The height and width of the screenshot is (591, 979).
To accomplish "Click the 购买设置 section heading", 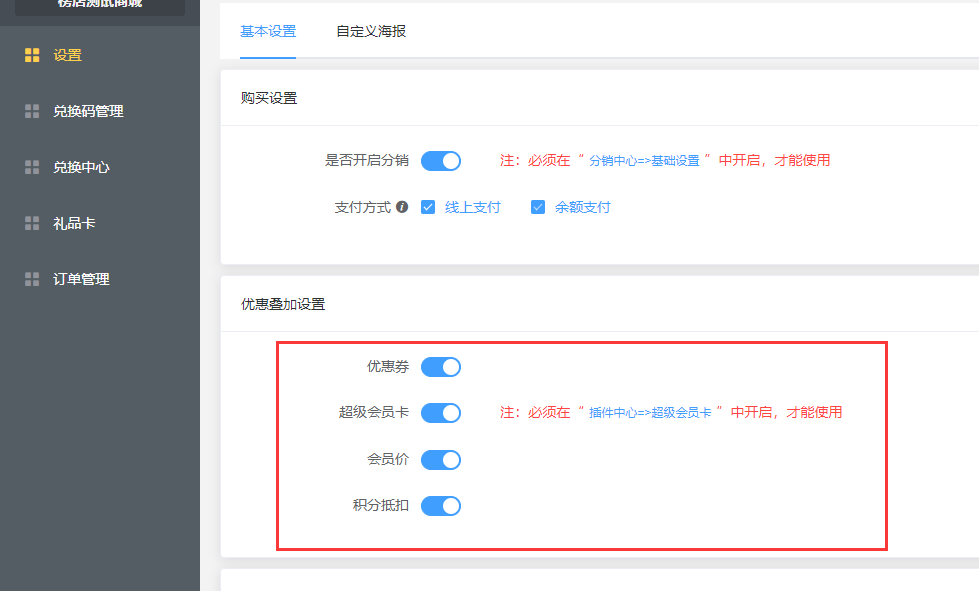I will [x=269, y=98].
